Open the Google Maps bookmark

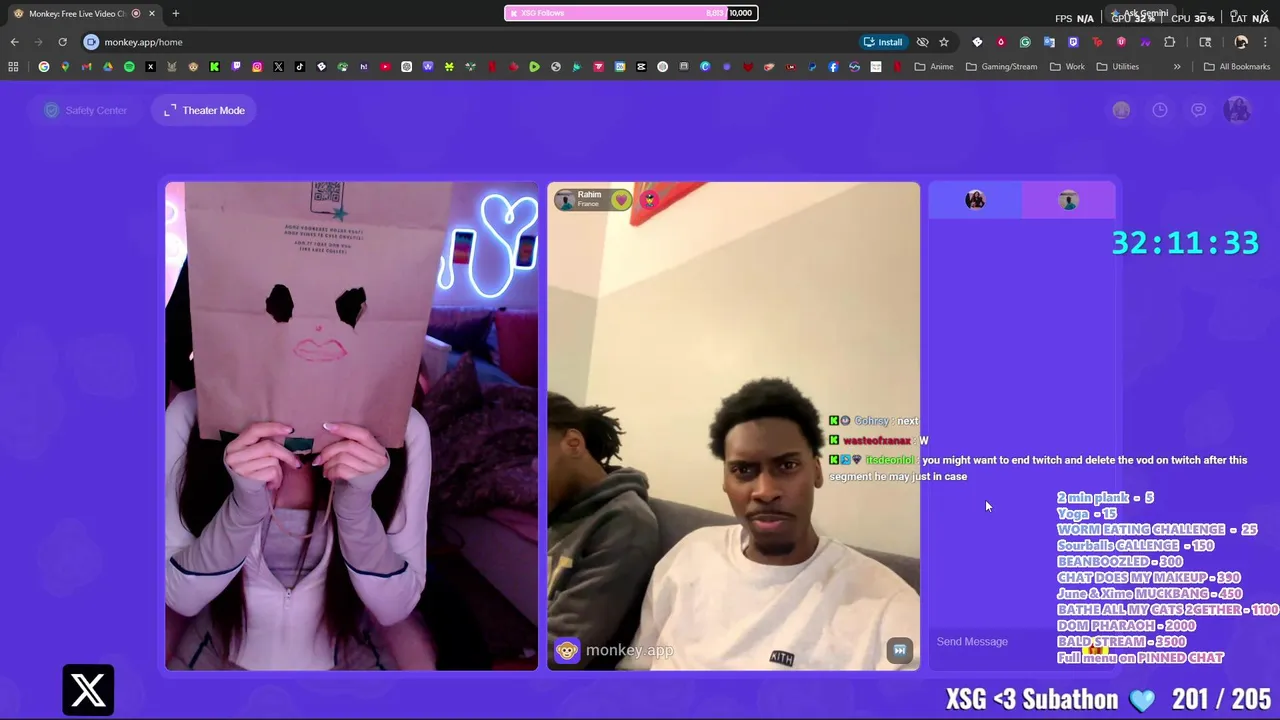pos(65,67)
